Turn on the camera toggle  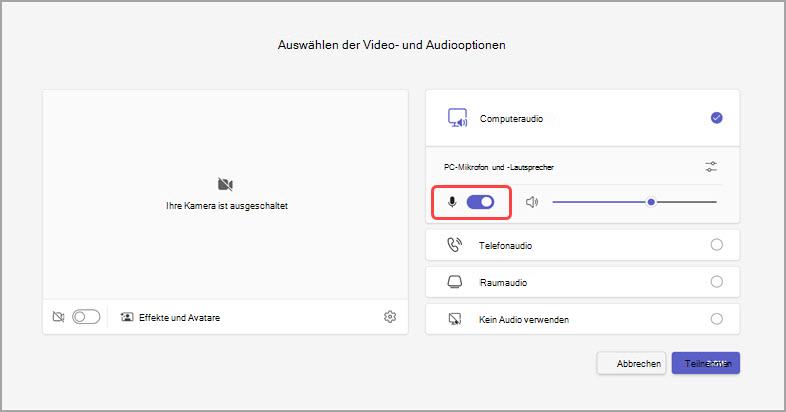coord(86,317)
